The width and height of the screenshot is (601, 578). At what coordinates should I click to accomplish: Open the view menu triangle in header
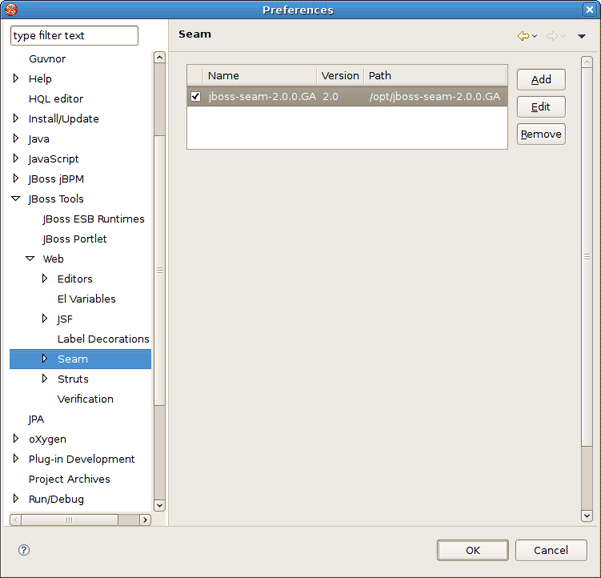[x=582, y=37]
